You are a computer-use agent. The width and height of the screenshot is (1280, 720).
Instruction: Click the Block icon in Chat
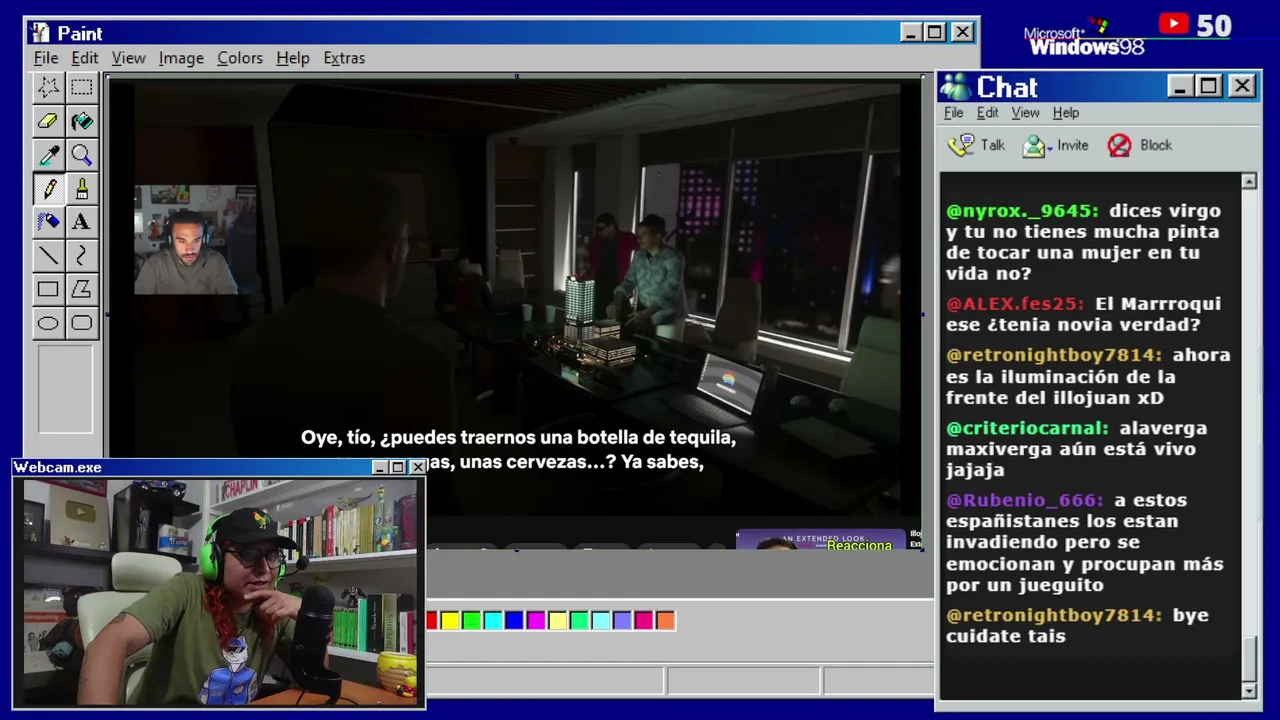click(x=1119, y=146)
